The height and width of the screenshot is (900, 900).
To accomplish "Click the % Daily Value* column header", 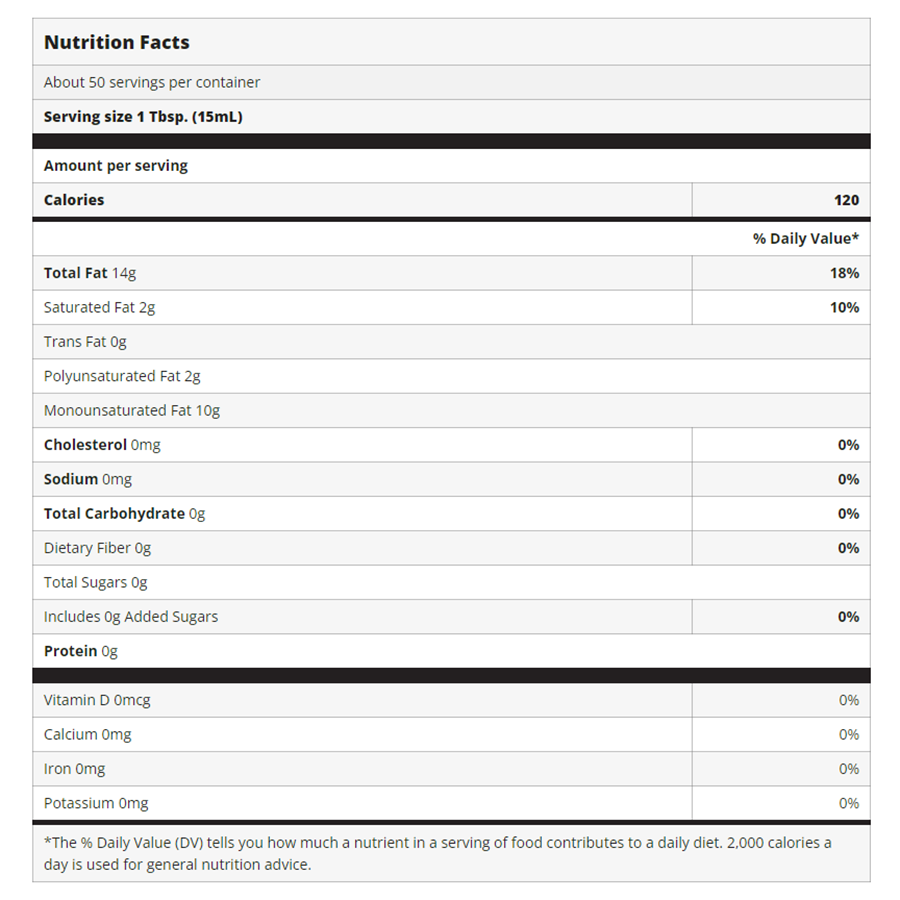I will click(806, 238).
